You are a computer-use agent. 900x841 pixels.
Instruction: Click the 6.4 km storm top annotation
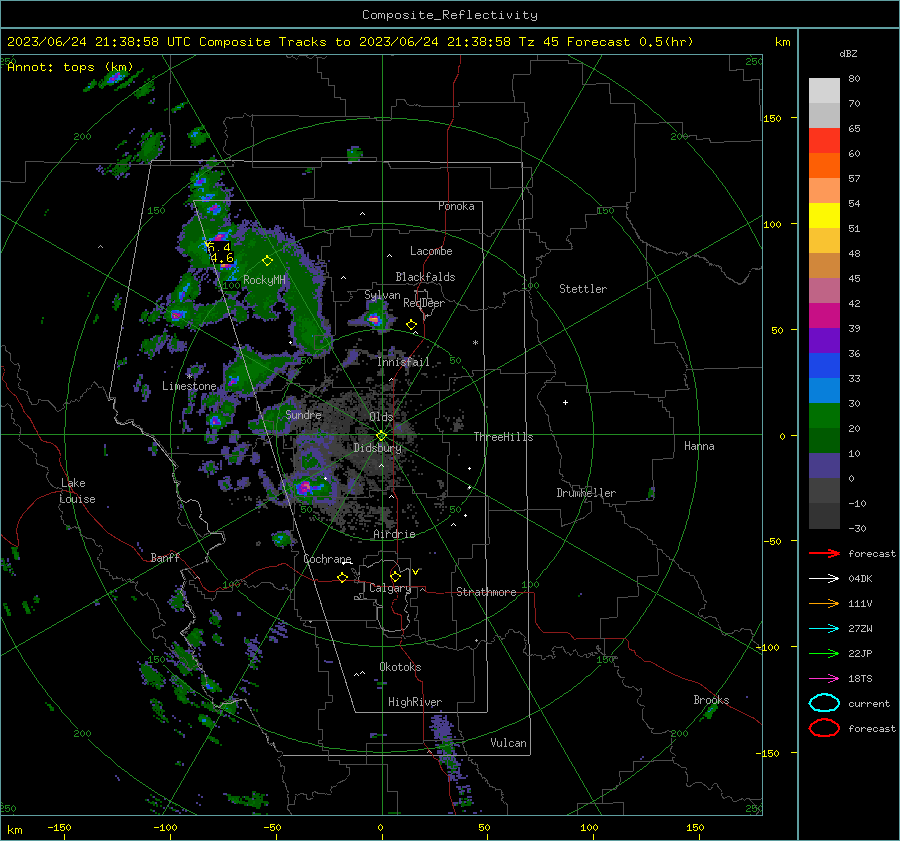tap(219, 247)
